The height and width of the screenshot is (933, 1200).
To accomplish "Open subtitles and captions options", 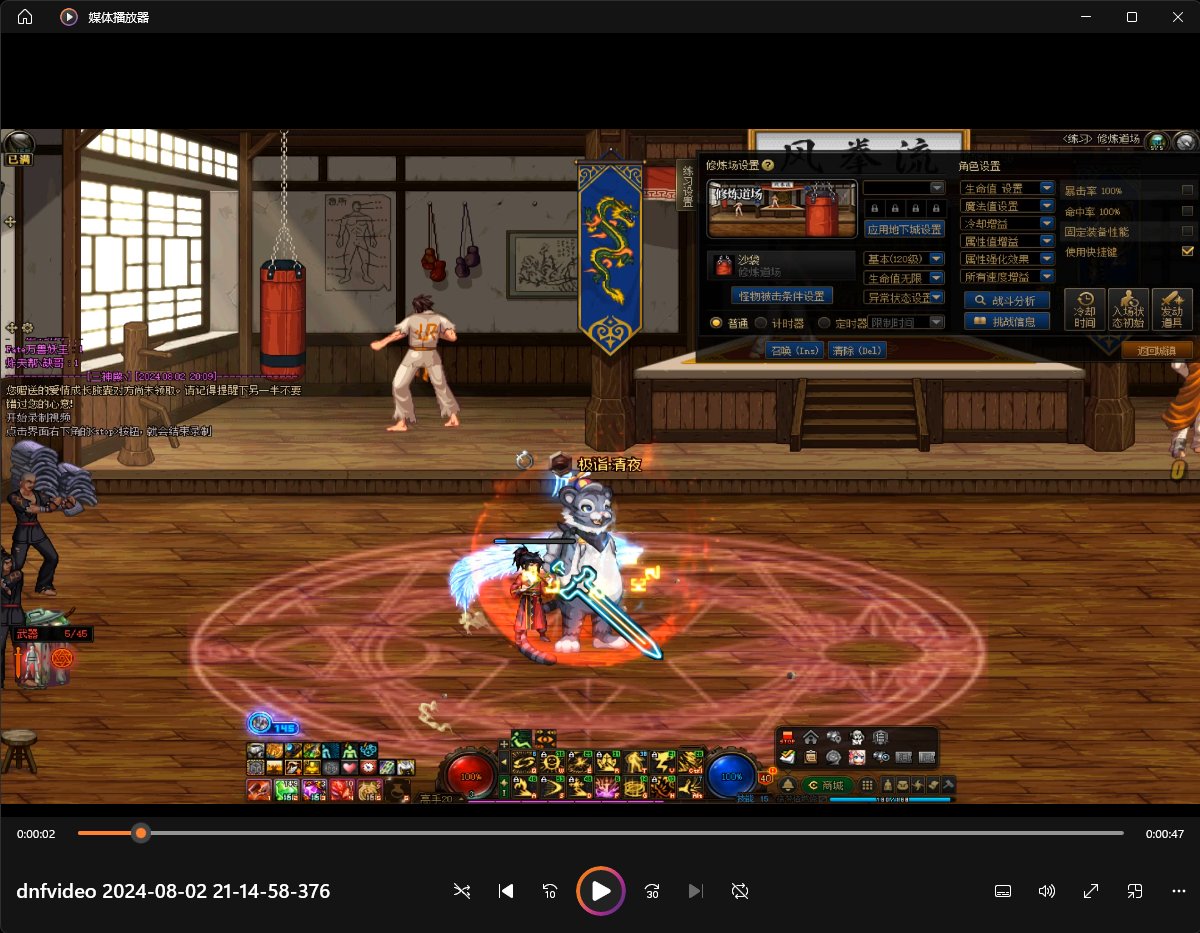I will click(x=1003, y=891).
